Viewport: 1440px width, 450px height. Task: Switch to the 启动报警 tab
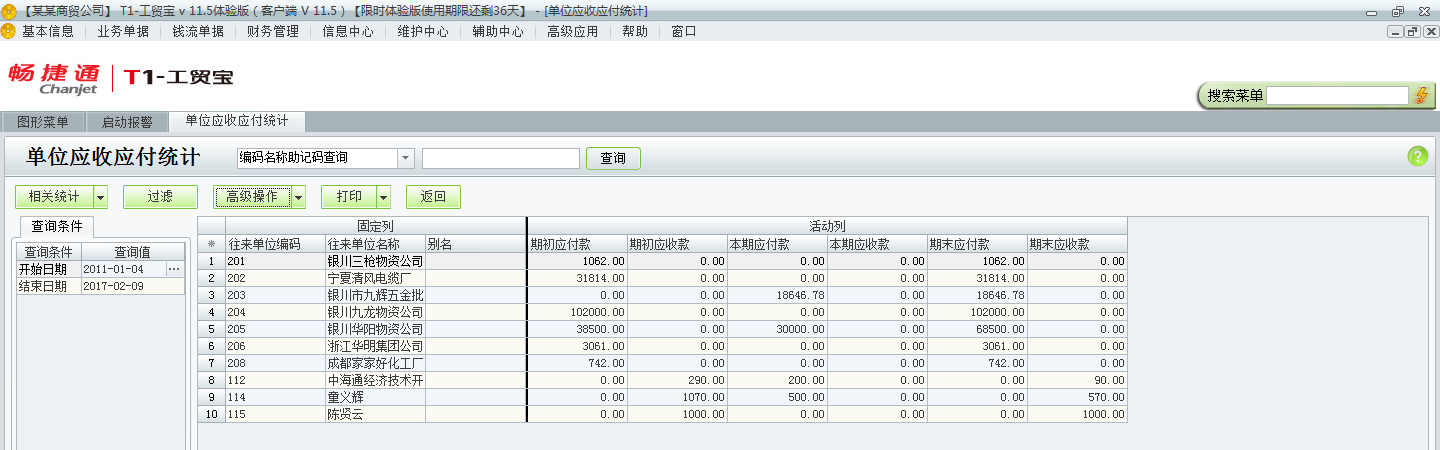point(127,122)
